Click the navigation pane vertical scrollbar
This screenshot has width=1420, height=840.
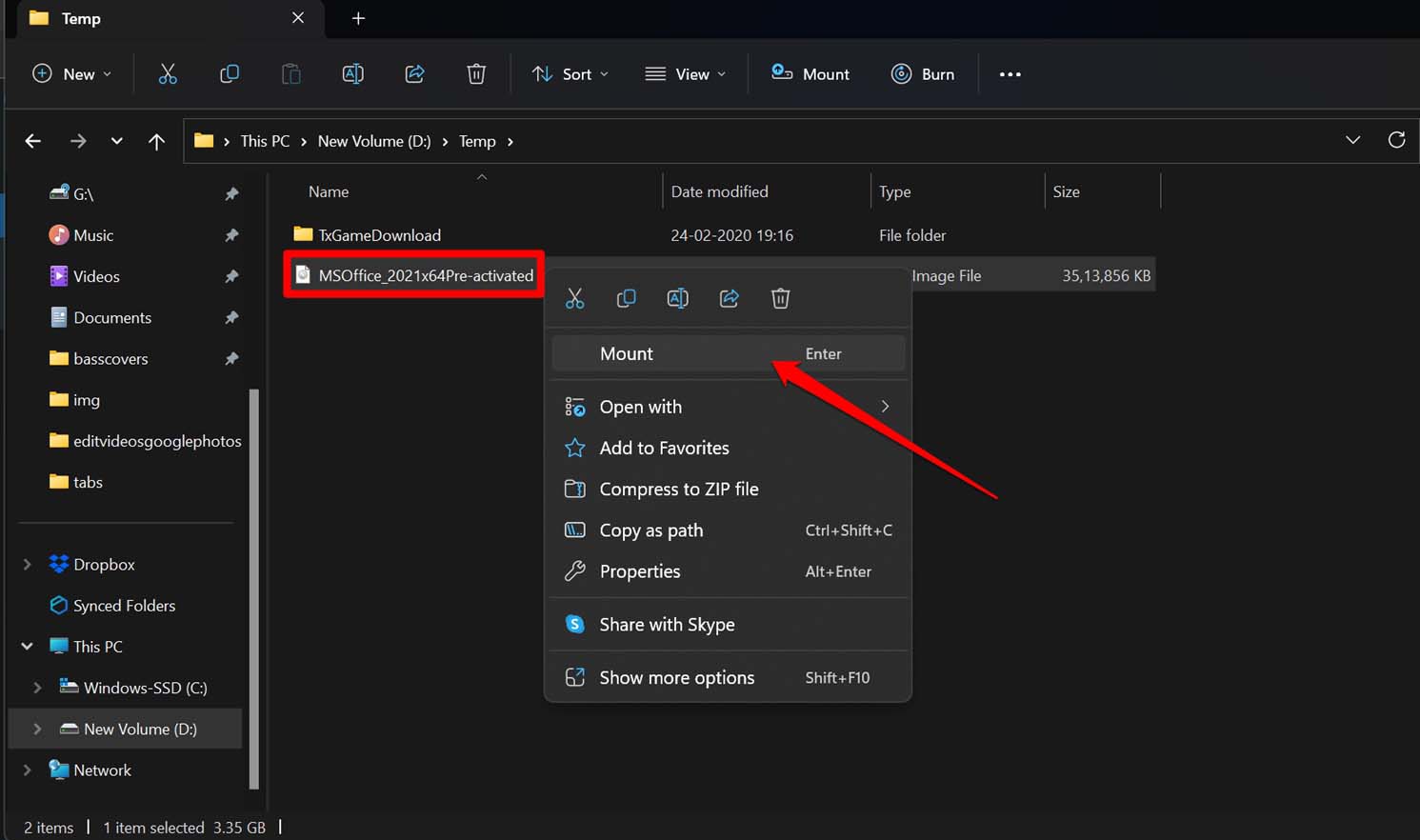tap(253, 588)
